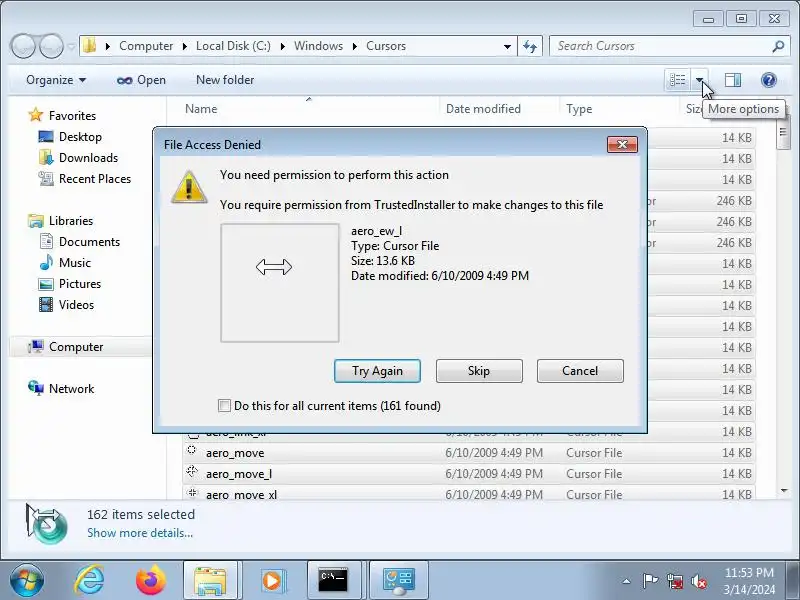Screen dimensions: 800x600
Task: Click Open in the toolbar
Action: pyautogui.click(x=141, y=80)
